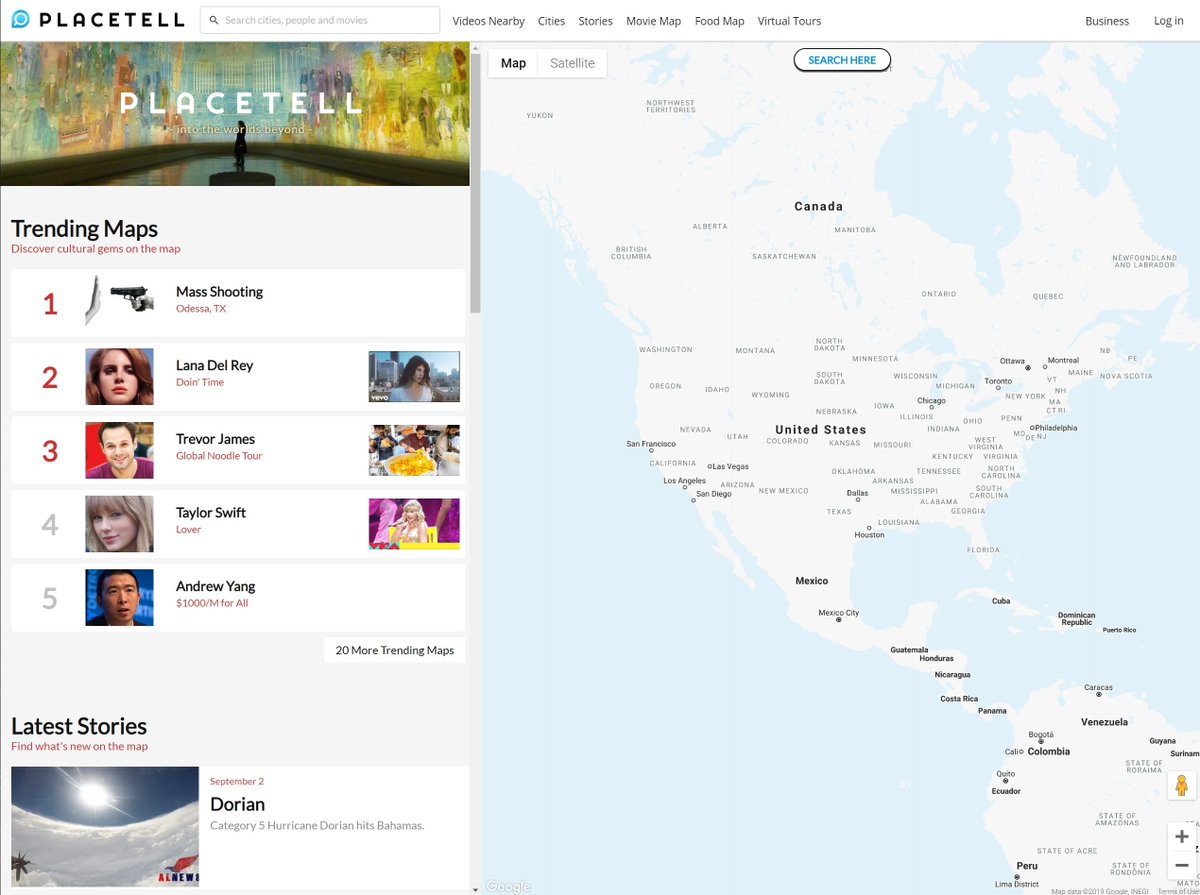Click Odessa, TX subtitle

click(x=201, y=309)
